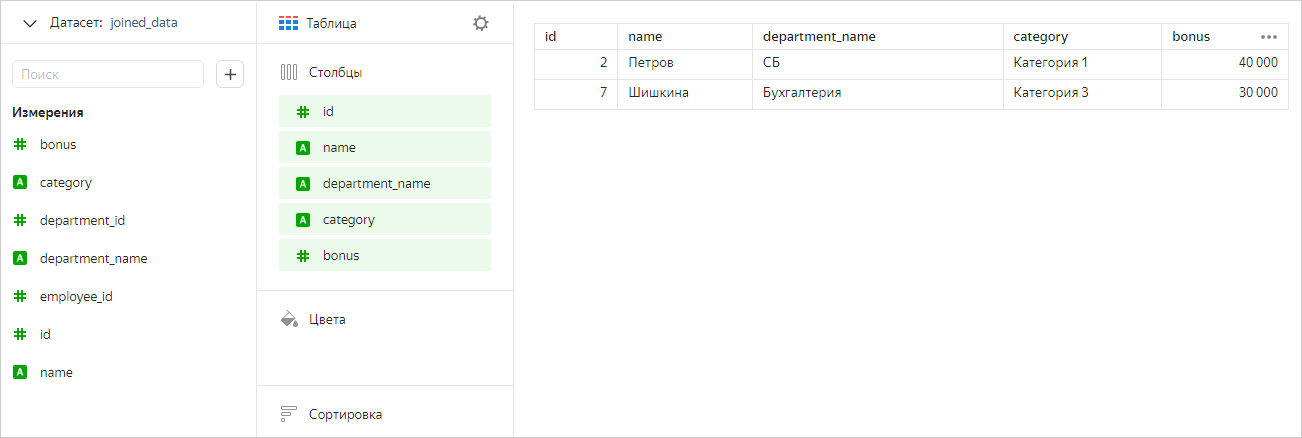Select employee_id in the dimensions list
This screenshot has width=1302, height=438.
(78, 296)
